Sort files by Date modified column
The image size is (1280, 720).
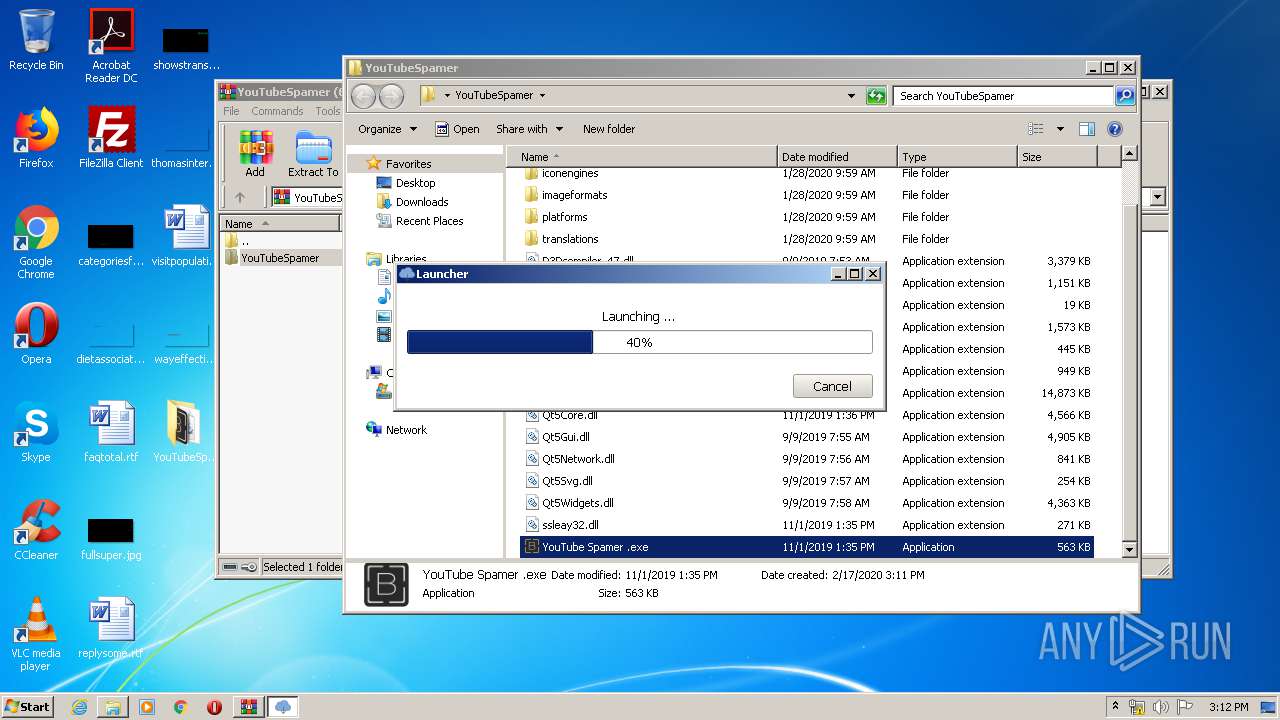pos(836,157)
